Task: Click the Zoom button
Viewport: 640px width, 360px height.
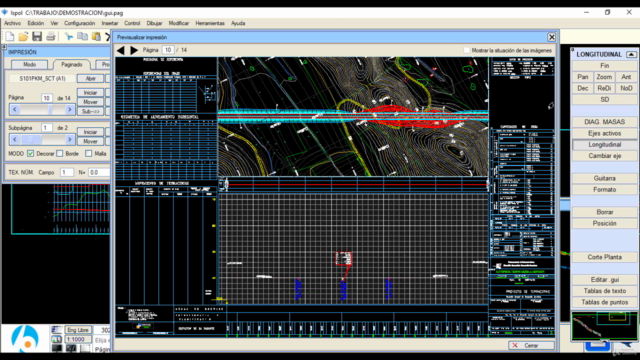Action: click(x=604, y=77)
